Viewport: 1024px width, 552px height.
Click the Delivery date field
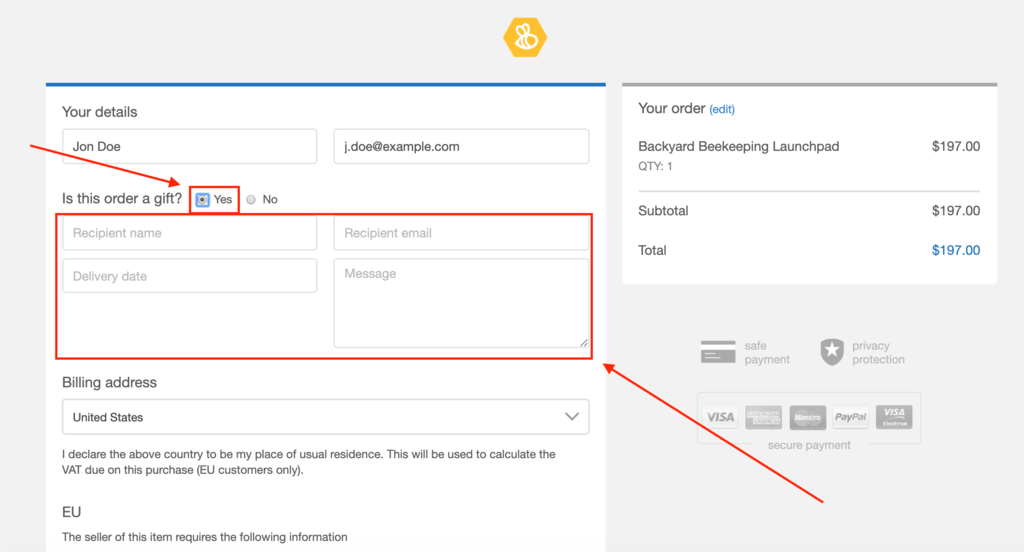[x=189, y=276]
